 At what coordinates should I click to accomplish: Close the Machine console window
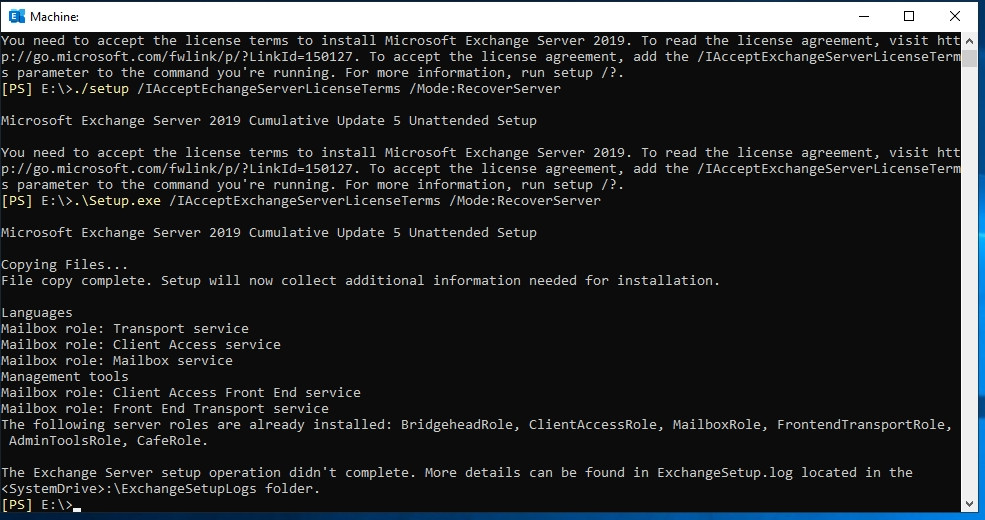(955, 16)
